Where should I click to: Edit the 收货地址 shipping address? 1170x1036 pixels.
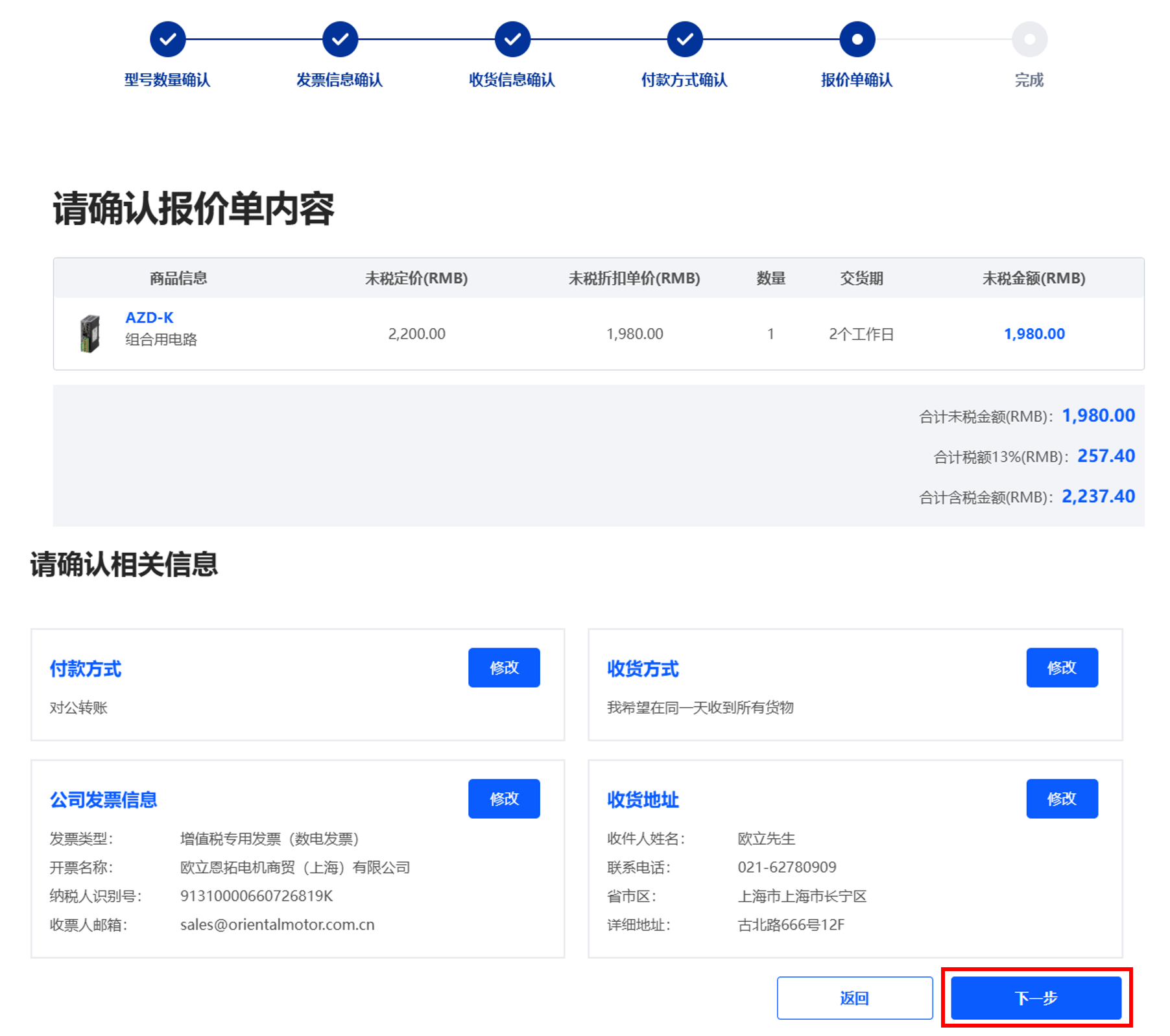point(1062,799)
